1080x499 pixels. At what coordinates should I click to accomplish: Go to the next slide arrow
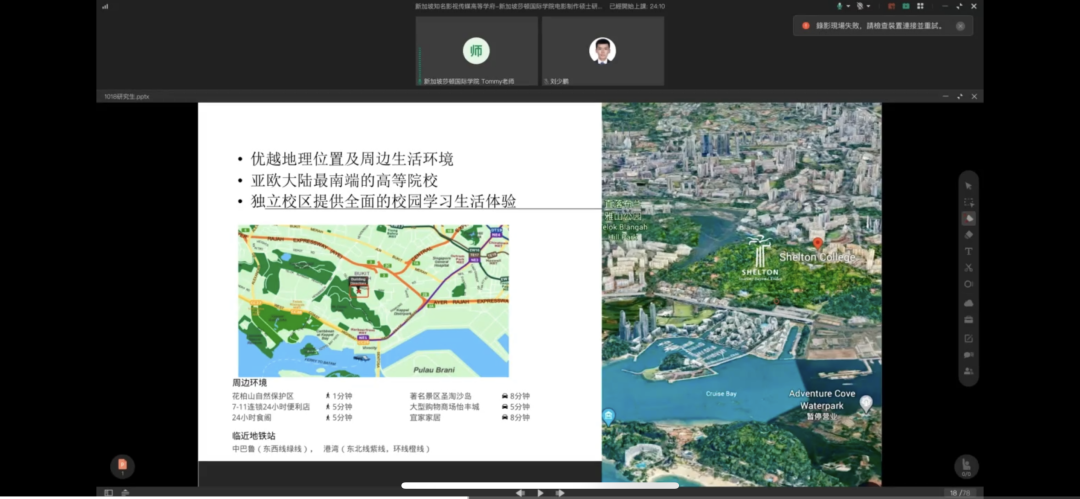pos(562,493)
